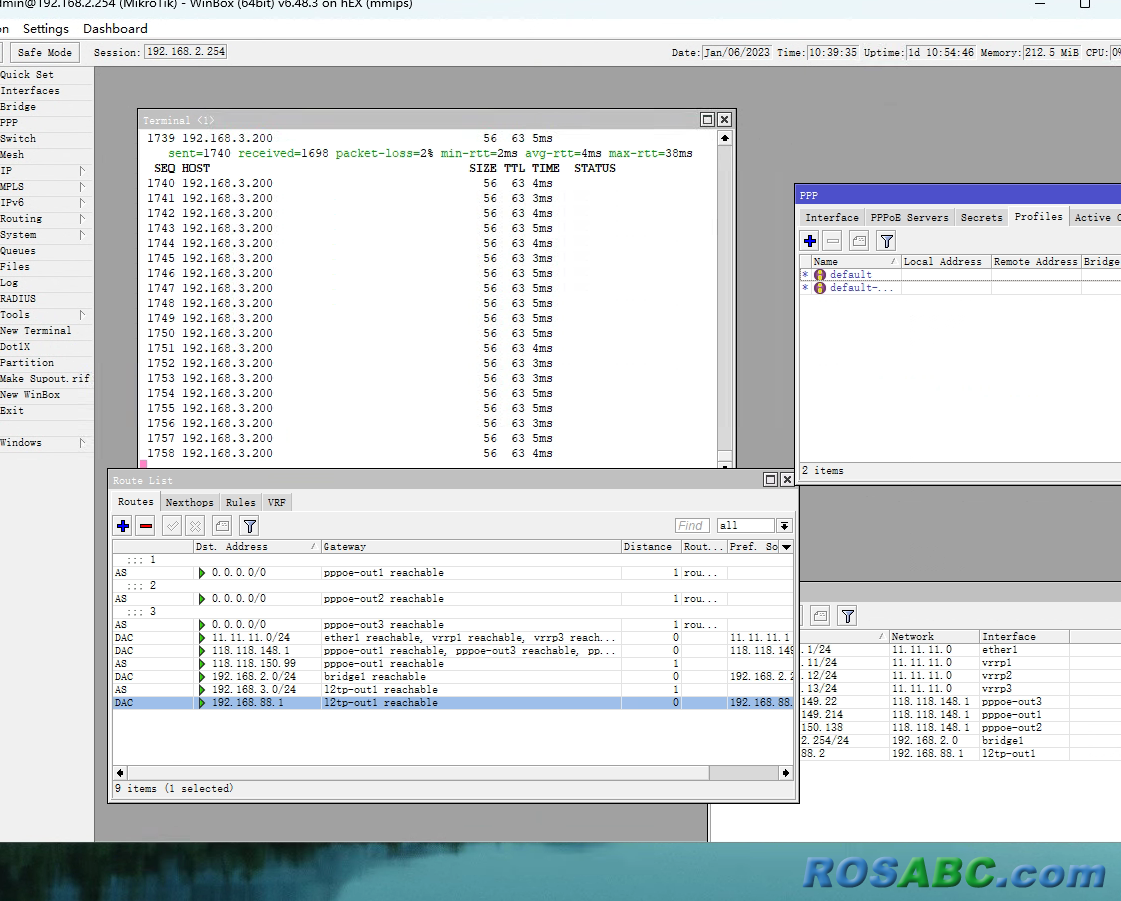Open New Terminal from sidebar
Image resolution: width=1121 pixels, height=901 pixels.
36,330
